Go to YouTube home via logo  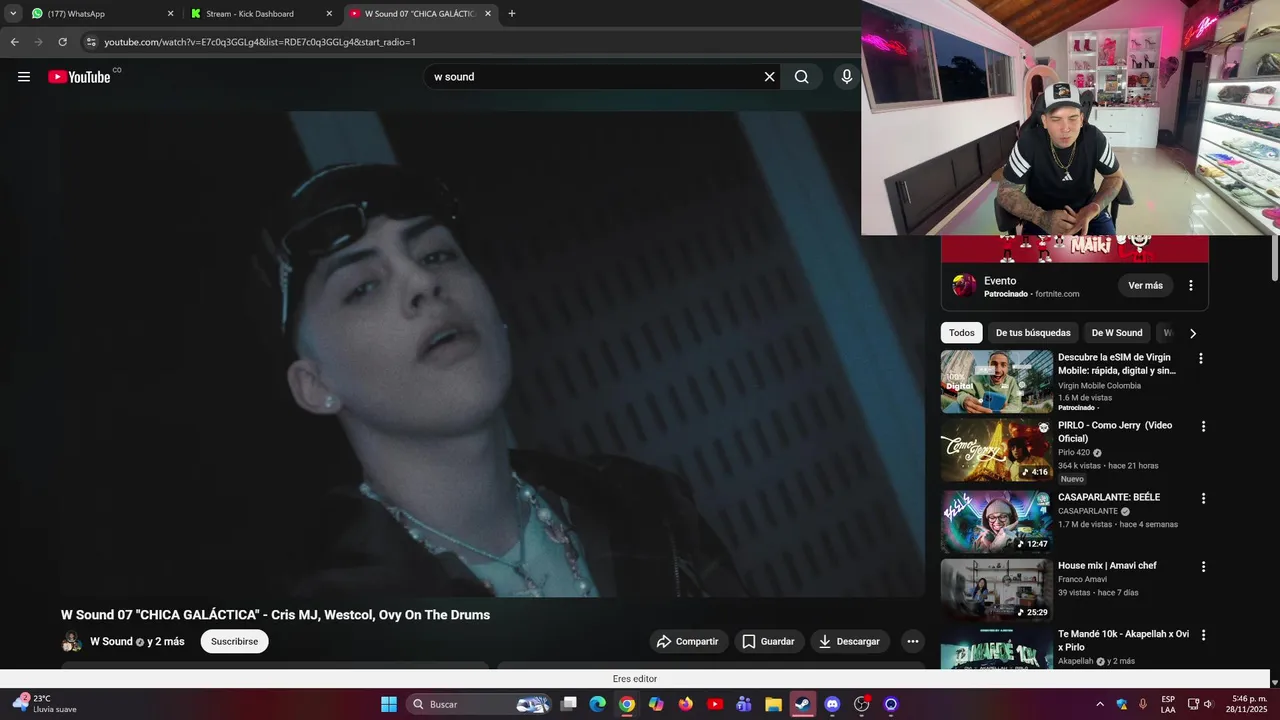[79, 77]
